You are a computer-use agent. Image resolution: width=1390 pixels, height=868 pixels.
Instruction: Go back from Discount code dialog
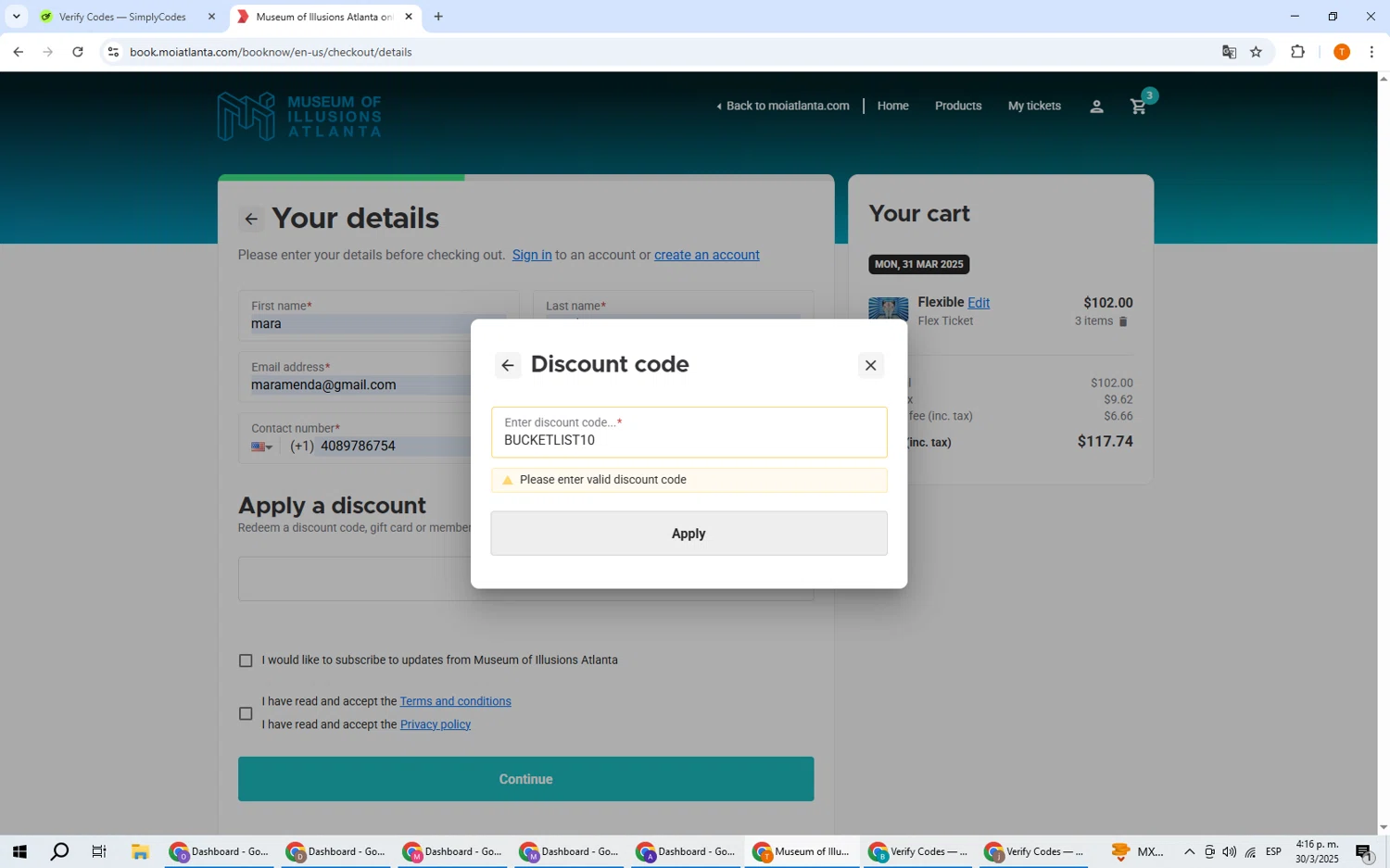click(507, 365)
